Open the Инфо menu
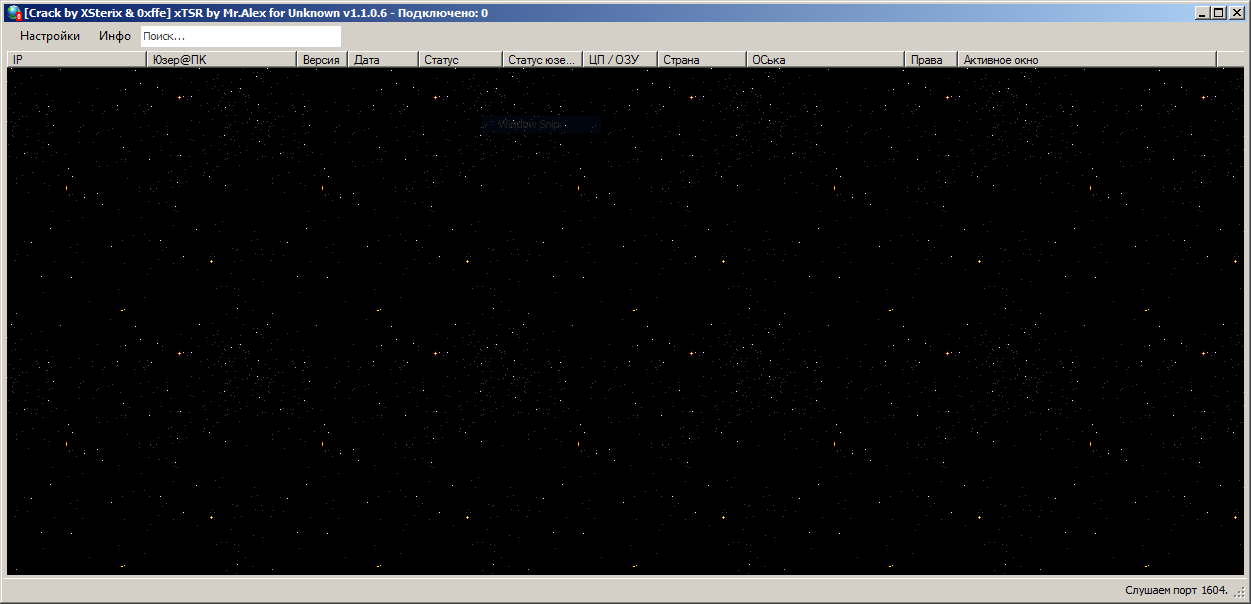 point(115,36)
